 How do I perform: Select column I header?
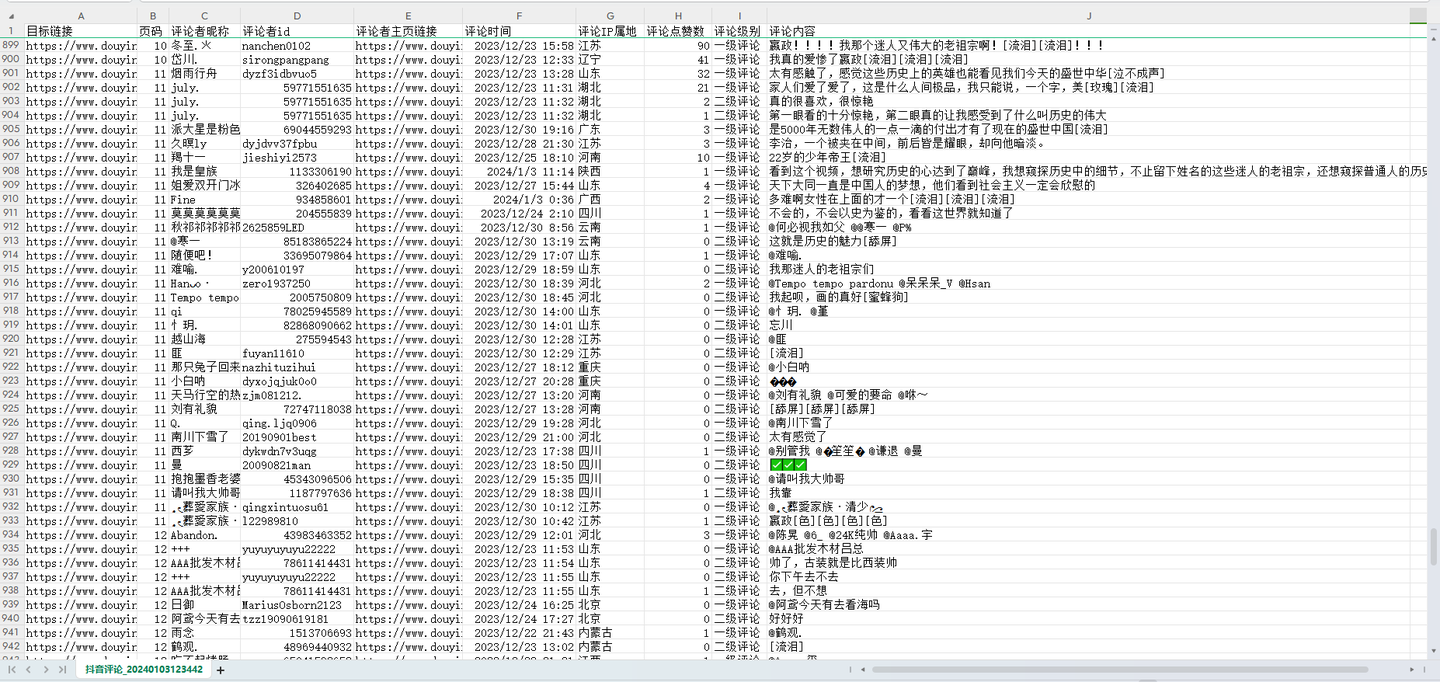point(738,16)
